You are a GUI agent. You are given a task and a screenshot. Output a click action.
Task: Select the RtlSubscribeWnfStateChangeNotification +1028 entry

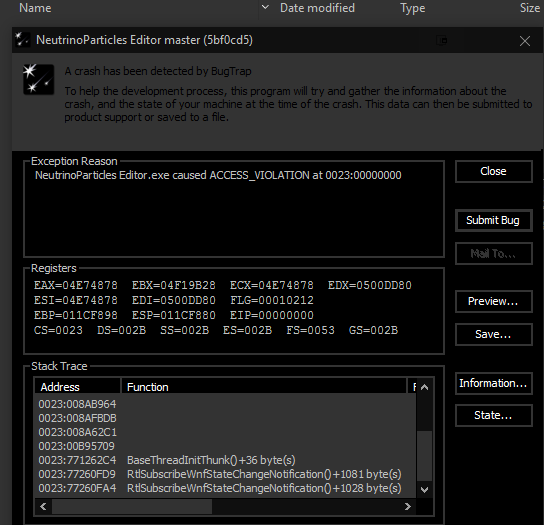click(226, 488)
